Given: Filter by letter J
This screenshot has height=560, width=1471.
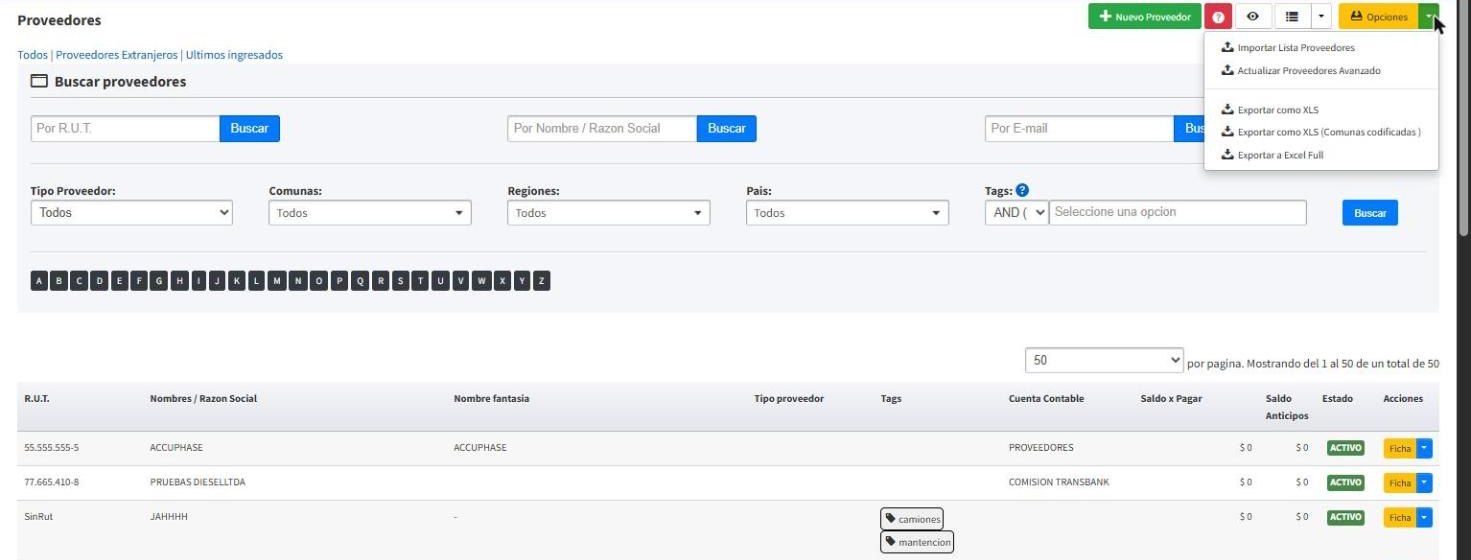Looking at the screenshot, I should pos(216,281).
